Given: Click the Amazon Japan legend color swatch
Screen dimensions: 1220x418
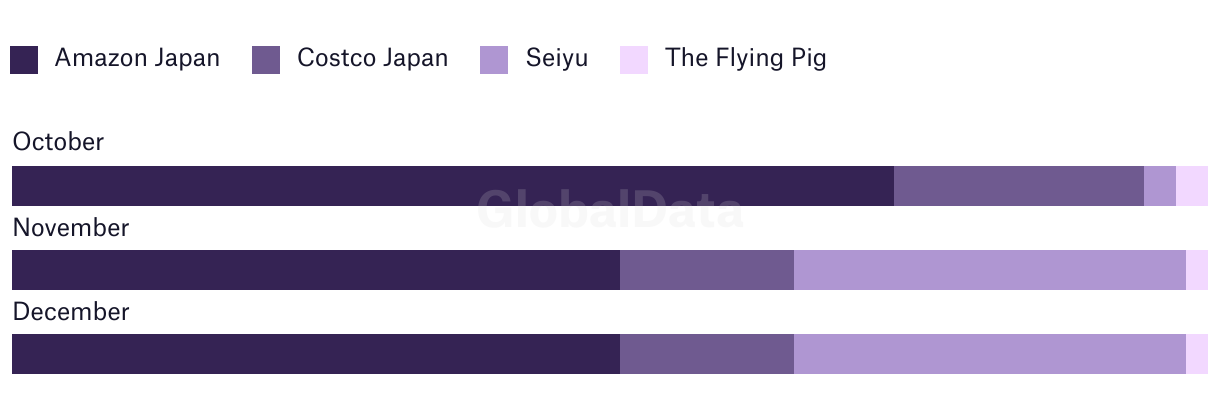Looking at the screenshot, I should tap(24, 60).
